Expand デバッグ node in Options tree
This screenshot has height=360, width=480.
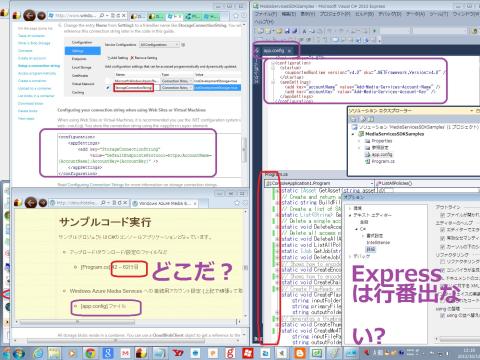point(350,256)
